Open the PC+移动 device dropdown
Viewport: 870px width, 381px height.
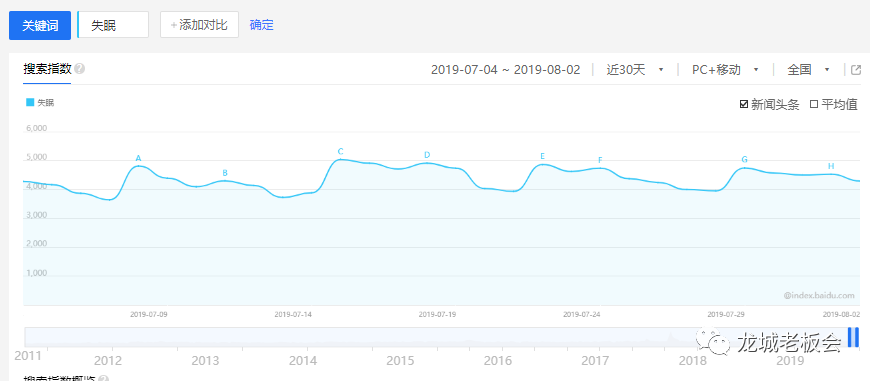[726, 70]
